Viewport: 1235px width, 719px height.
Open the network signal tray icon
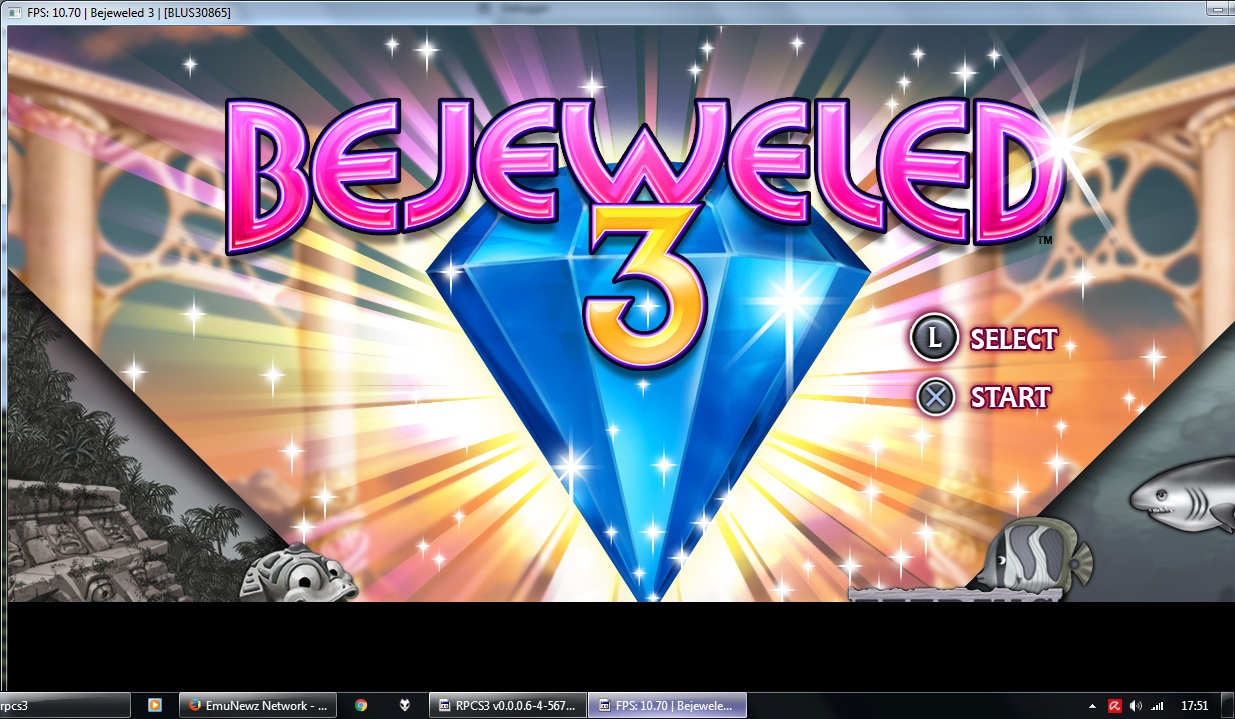tap(1158, 706)
